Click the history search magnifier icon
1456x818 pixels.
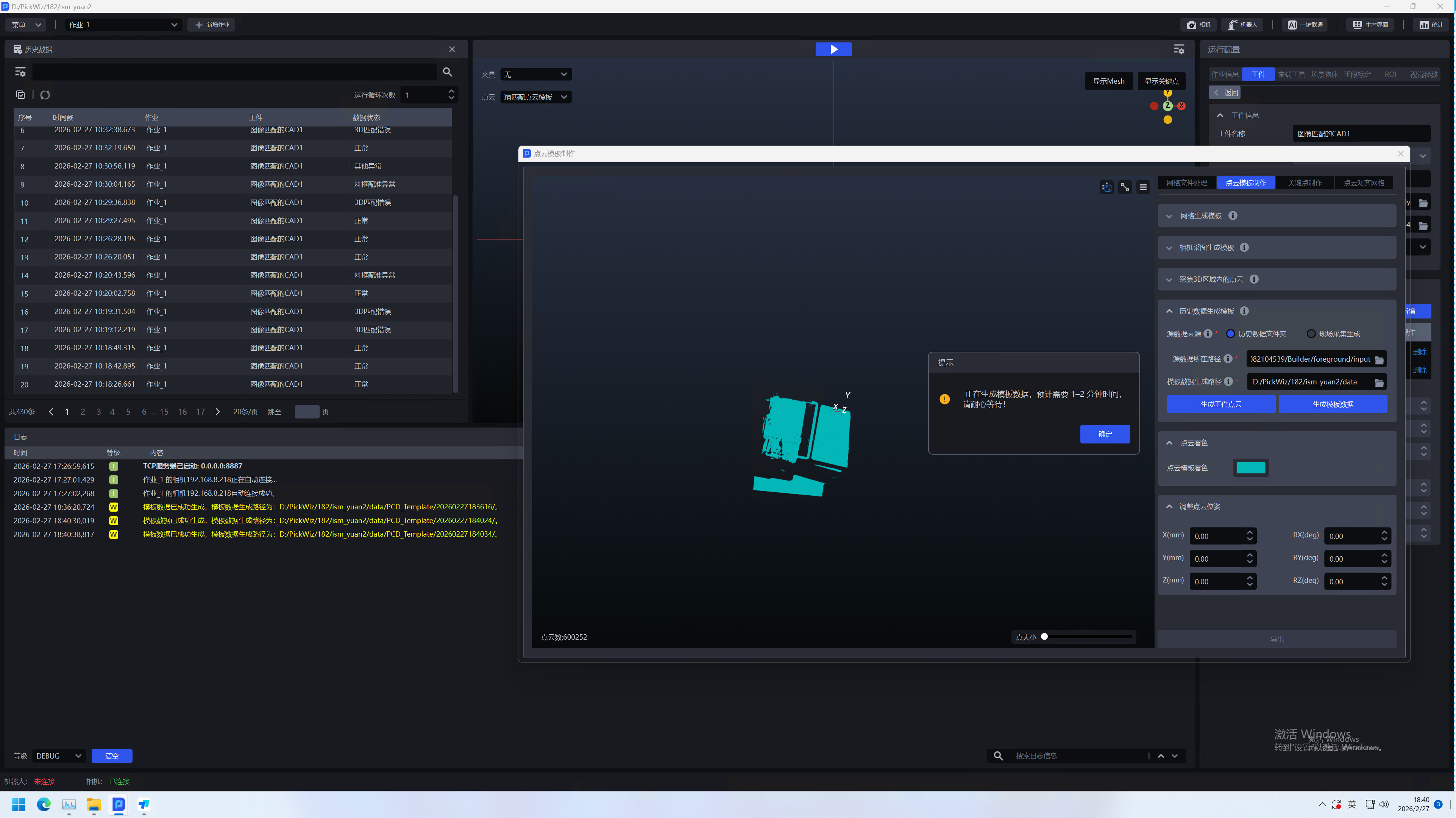coord(447,72)
